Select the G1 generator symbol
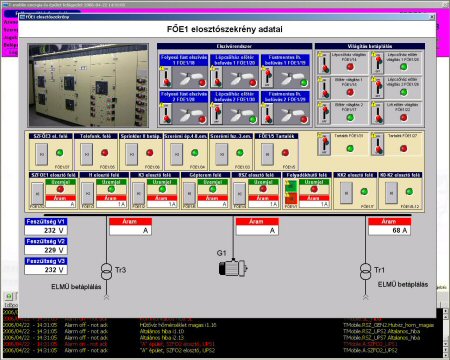Image resolution: width=450 pixels, height=360 pixels. [233, 267]
